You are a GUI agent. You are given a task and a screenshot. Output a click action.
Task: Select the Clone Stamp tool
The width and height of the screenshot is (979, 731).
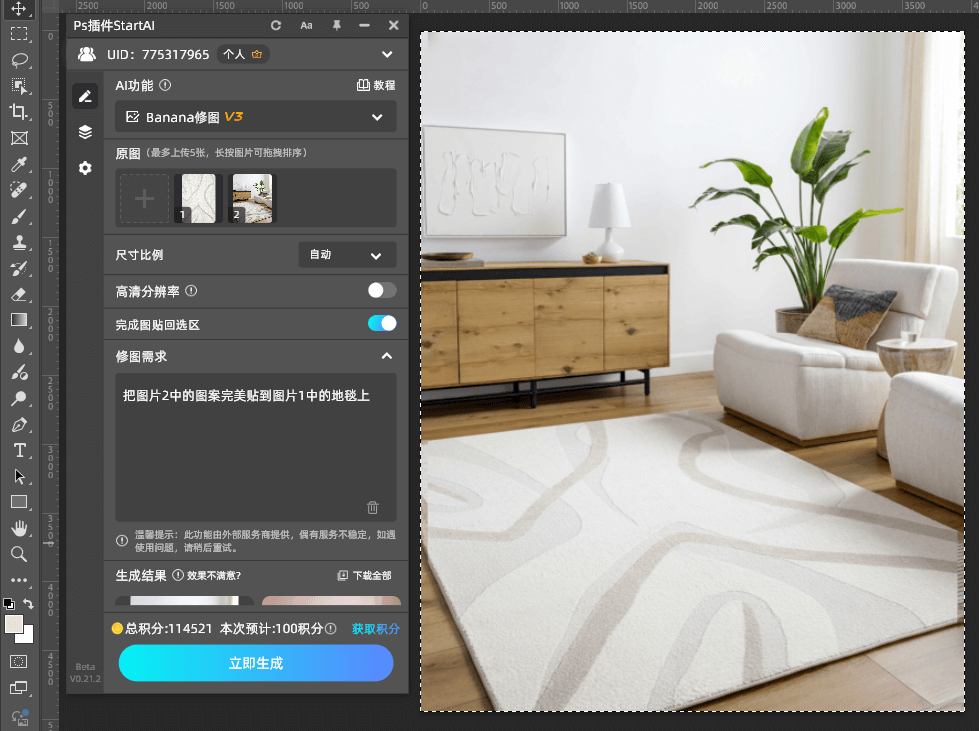tap(19, 242)
